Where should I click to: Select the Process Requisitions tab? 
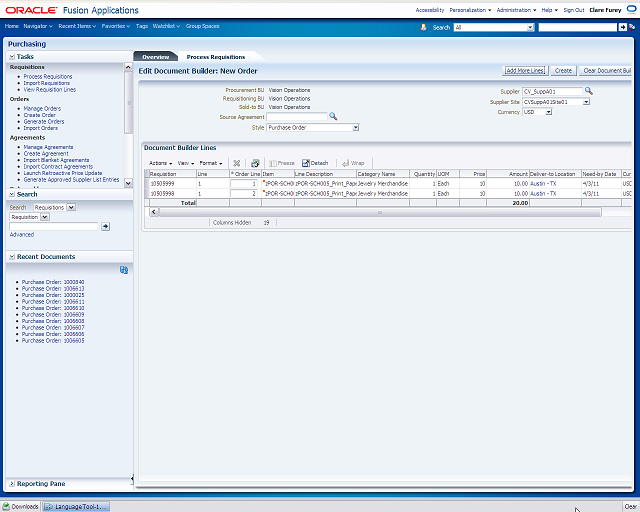[216, 57]
